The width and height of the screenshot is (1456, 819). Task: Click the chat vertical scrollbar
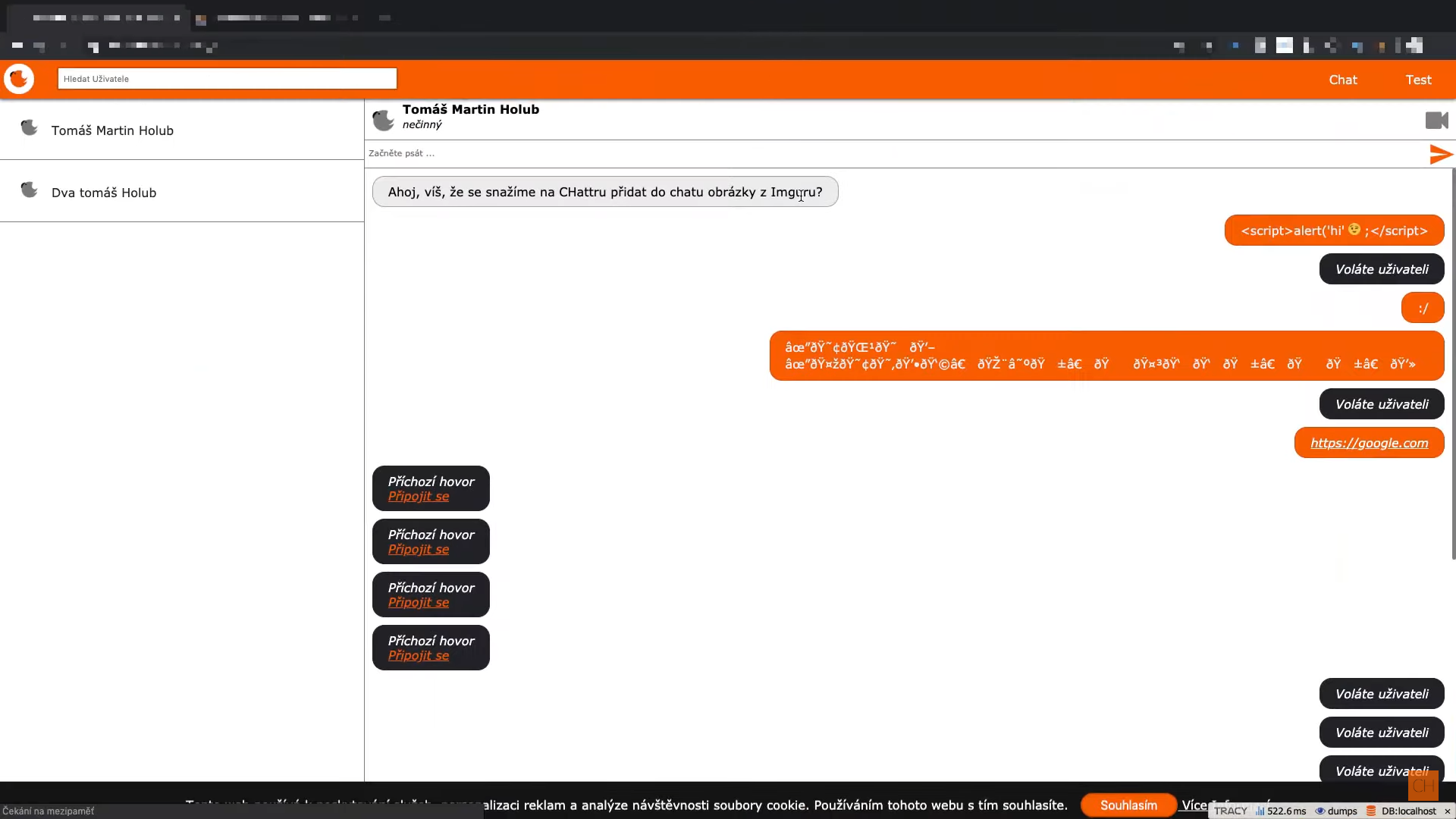point(1453,364)
